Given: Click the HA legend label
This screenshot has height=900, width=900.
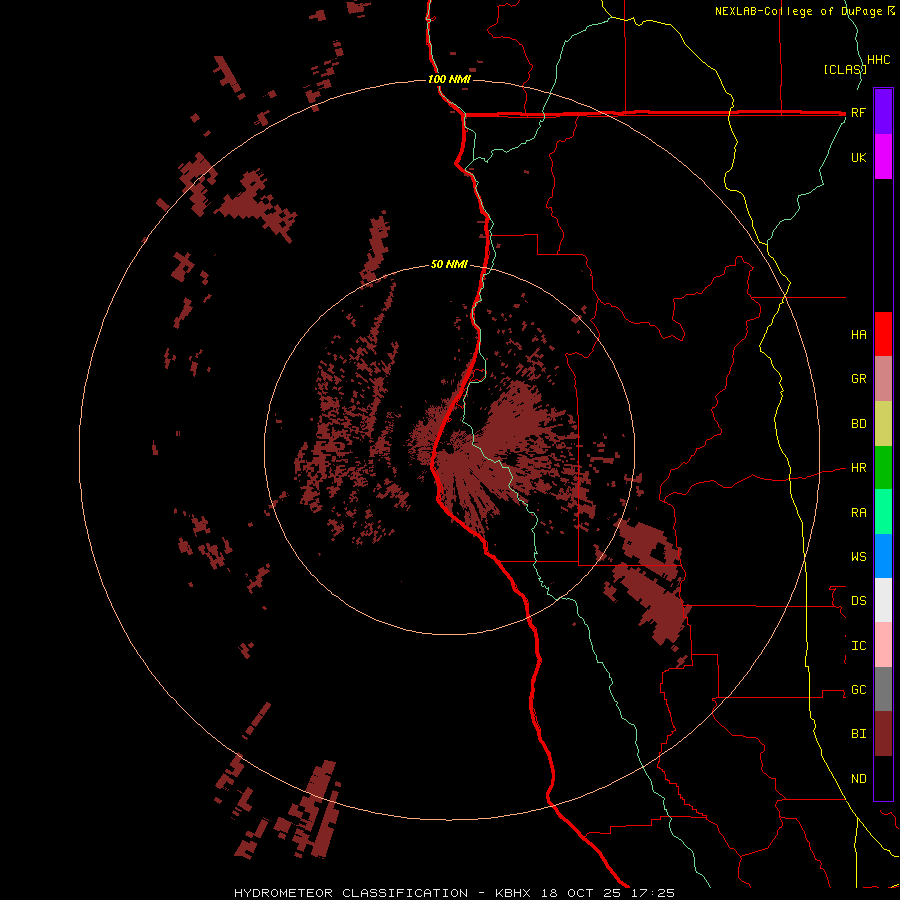Looking at the screenshot, I should click(x=858, y=335).
